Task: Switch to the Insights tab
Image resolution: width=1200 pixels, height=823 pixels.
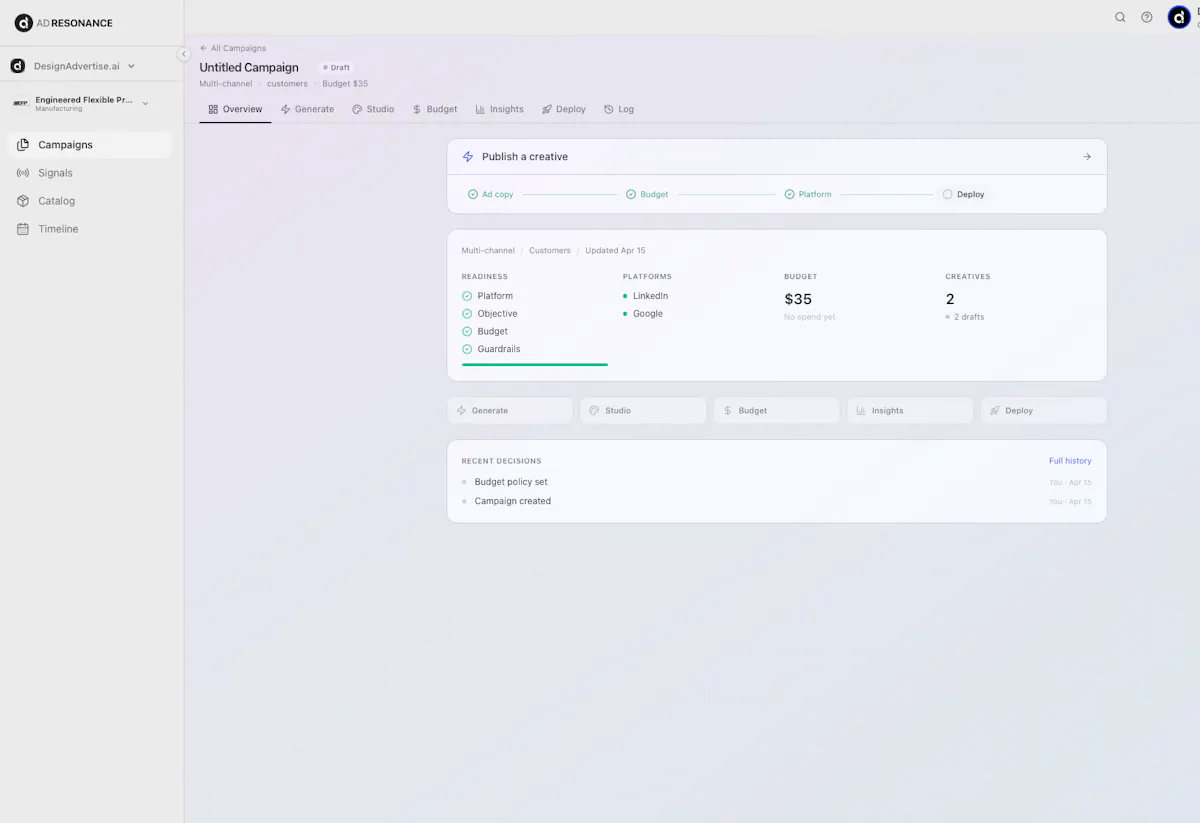Action: point(499,109)
